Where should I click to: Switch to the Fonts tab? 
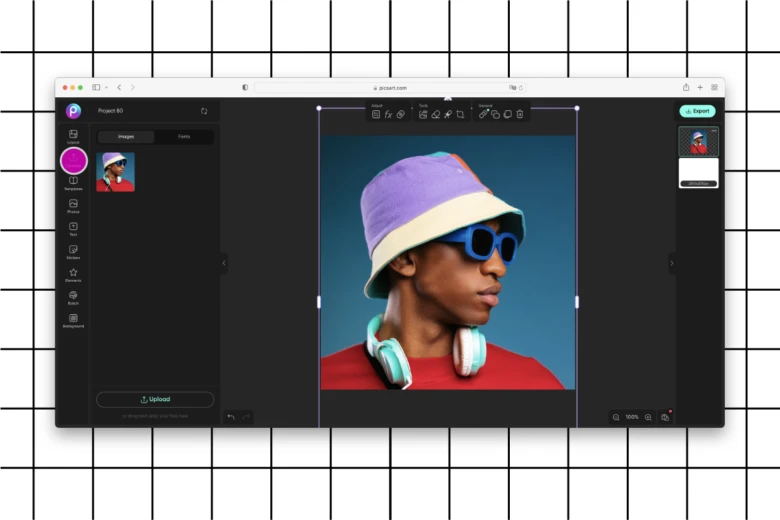click(x=184, y=137)
